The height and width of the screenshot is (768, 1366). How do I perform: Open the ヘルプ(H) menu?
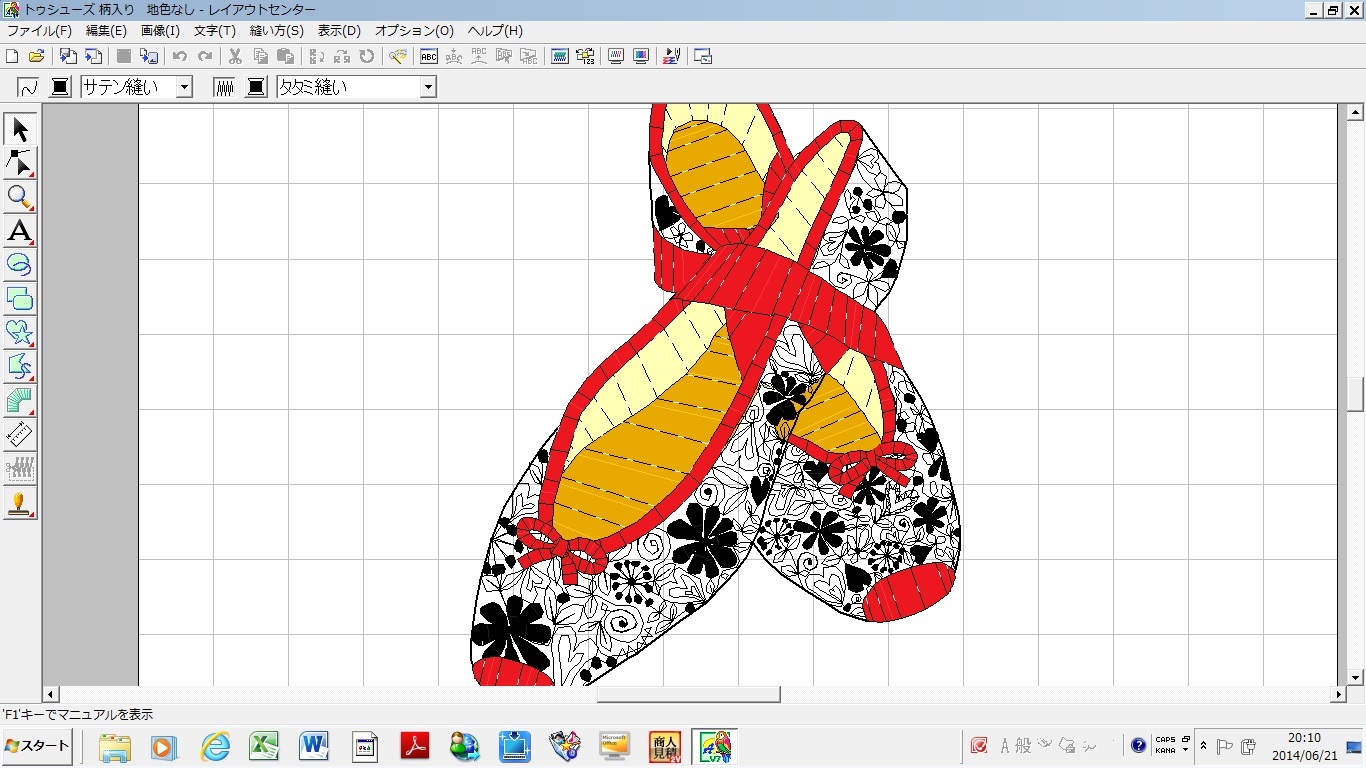tap(495, 31)
